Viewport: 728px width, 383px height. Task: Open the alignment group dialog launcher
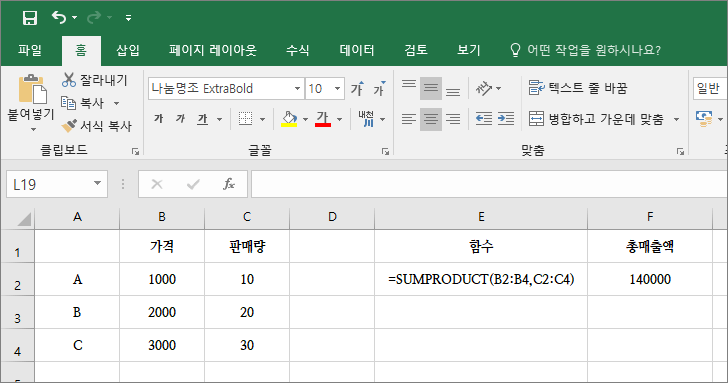(680, 151)
